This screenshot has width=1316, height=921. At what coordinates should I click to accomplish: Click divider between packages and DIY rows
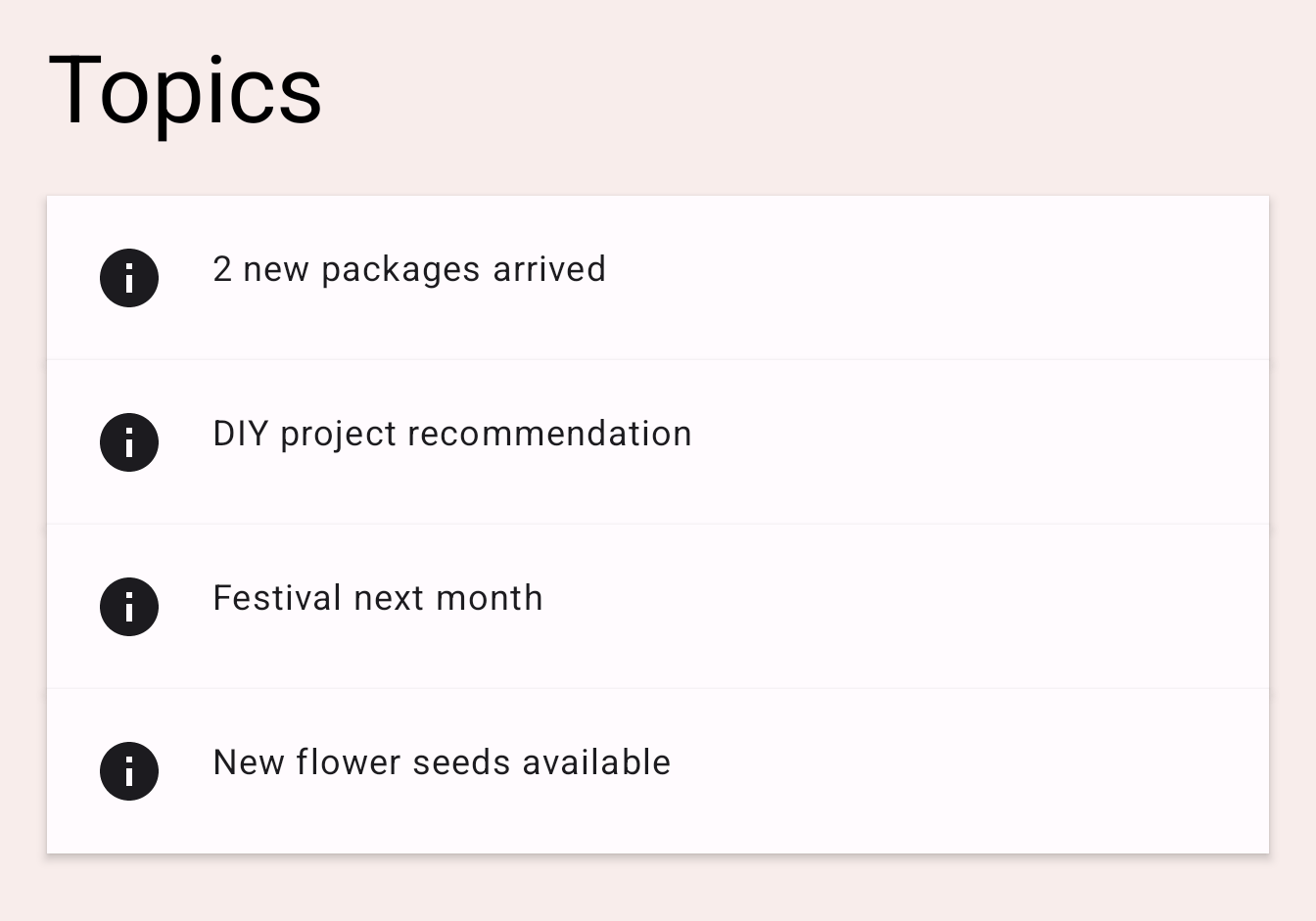(x=658, y=359)
